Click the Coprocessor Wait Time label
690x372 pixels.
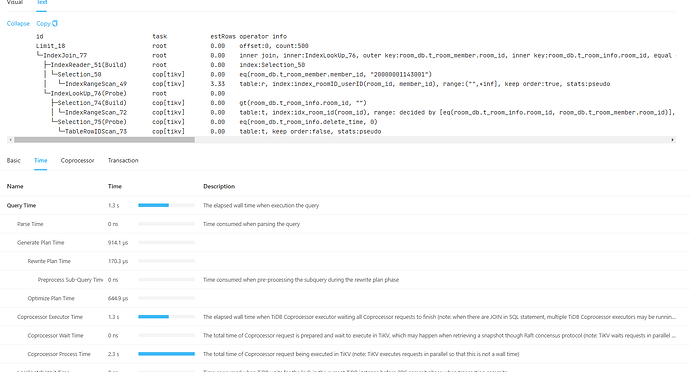[x=55, y=335]
